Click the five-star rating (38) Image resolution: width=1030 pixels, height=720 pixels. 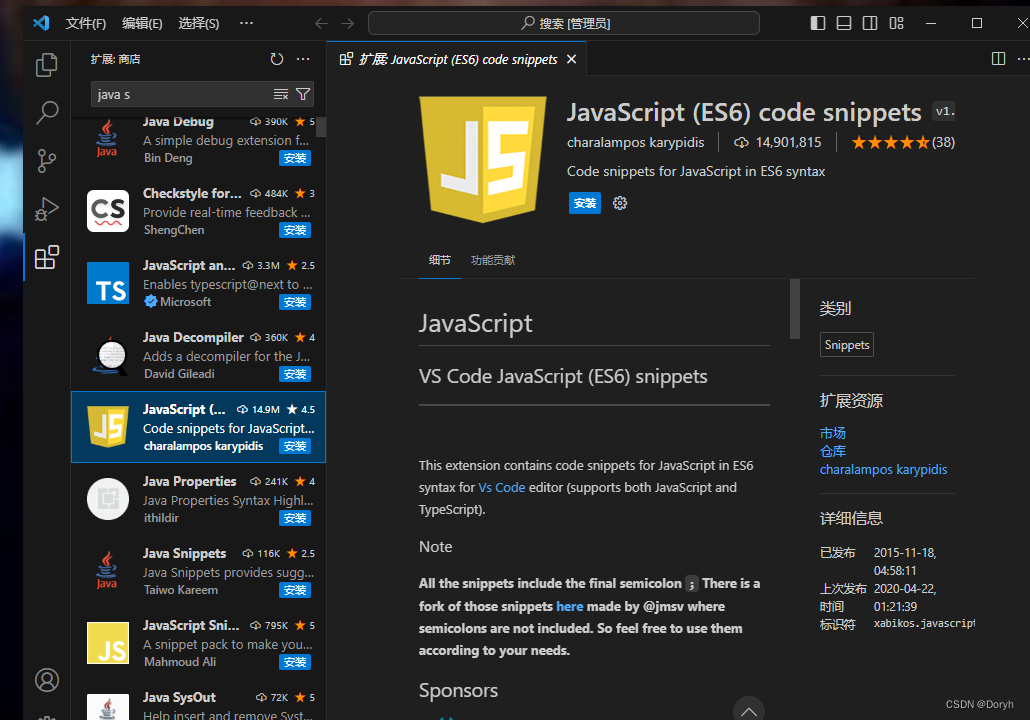coord(903,143)
